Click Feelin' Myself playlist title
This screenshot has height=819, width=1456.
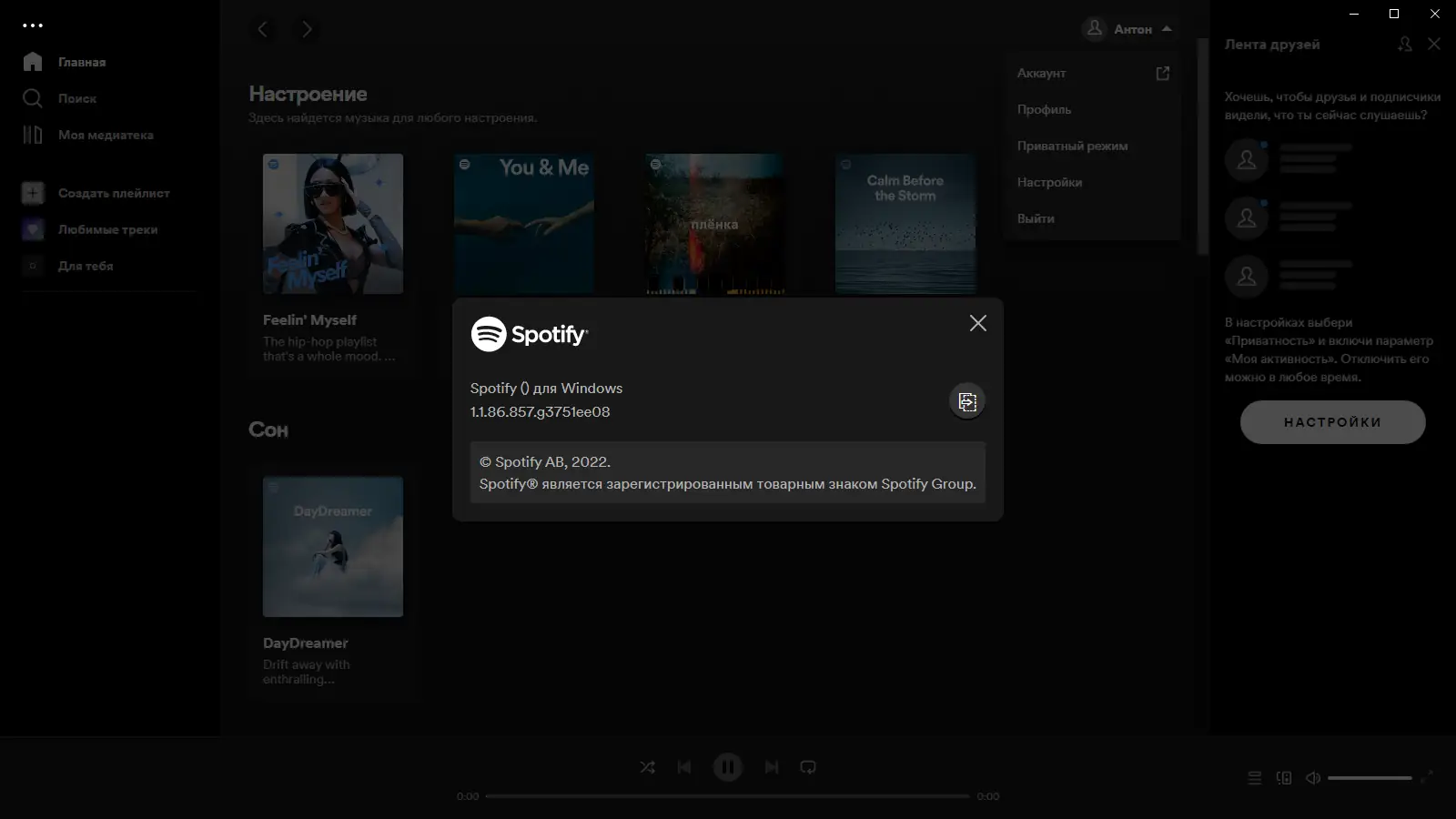[309, 320]
